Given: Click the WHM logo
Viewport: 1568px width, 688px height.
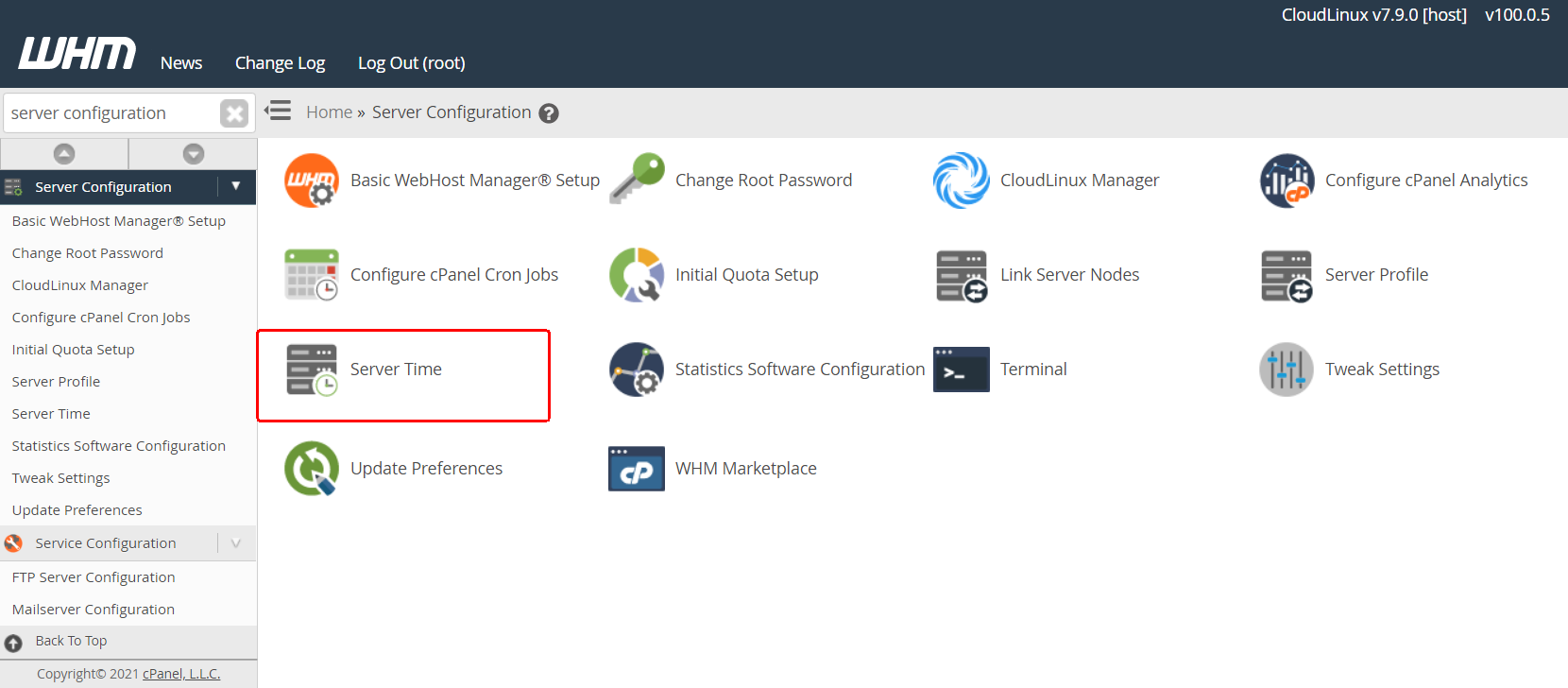Looking at the screenshot, I should click(77, 54).
